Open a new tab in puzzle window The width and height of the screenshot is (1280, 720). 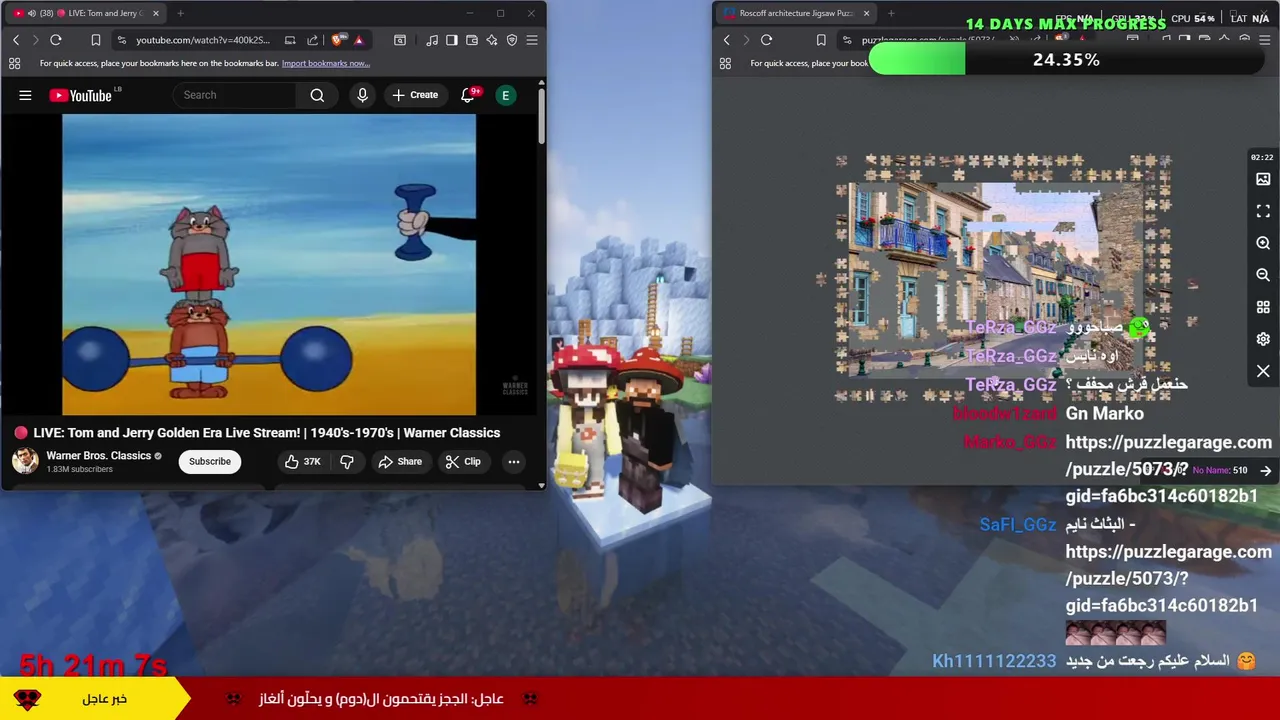pyautogui.click(x=891, y=13)
